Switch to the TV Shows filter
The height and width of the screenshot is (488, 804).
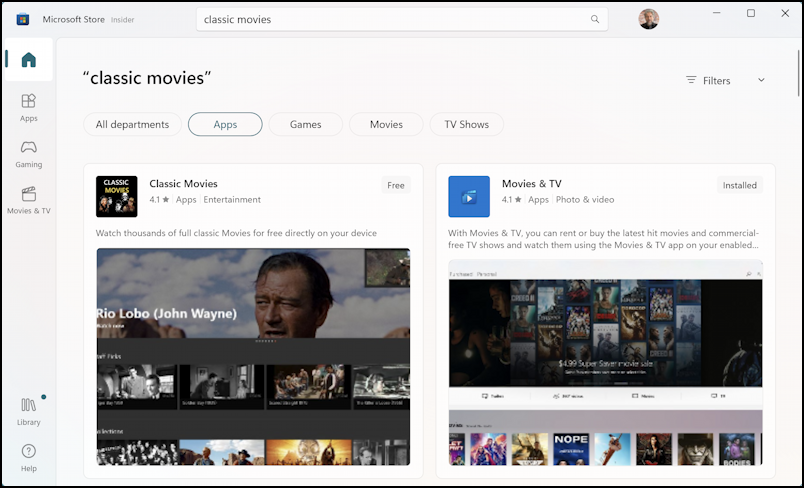pos(467,124)
